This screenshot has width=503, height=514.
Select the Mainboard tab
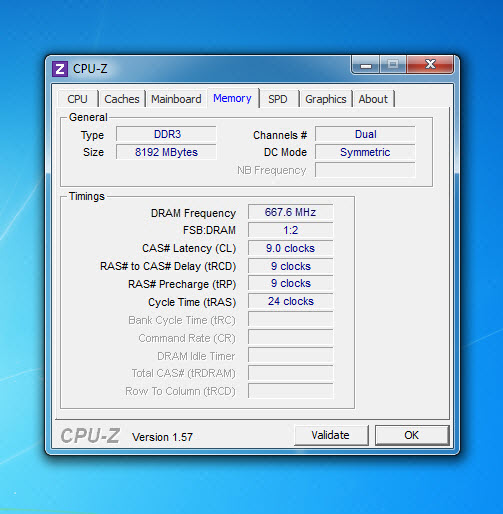(x=176, y=99)
